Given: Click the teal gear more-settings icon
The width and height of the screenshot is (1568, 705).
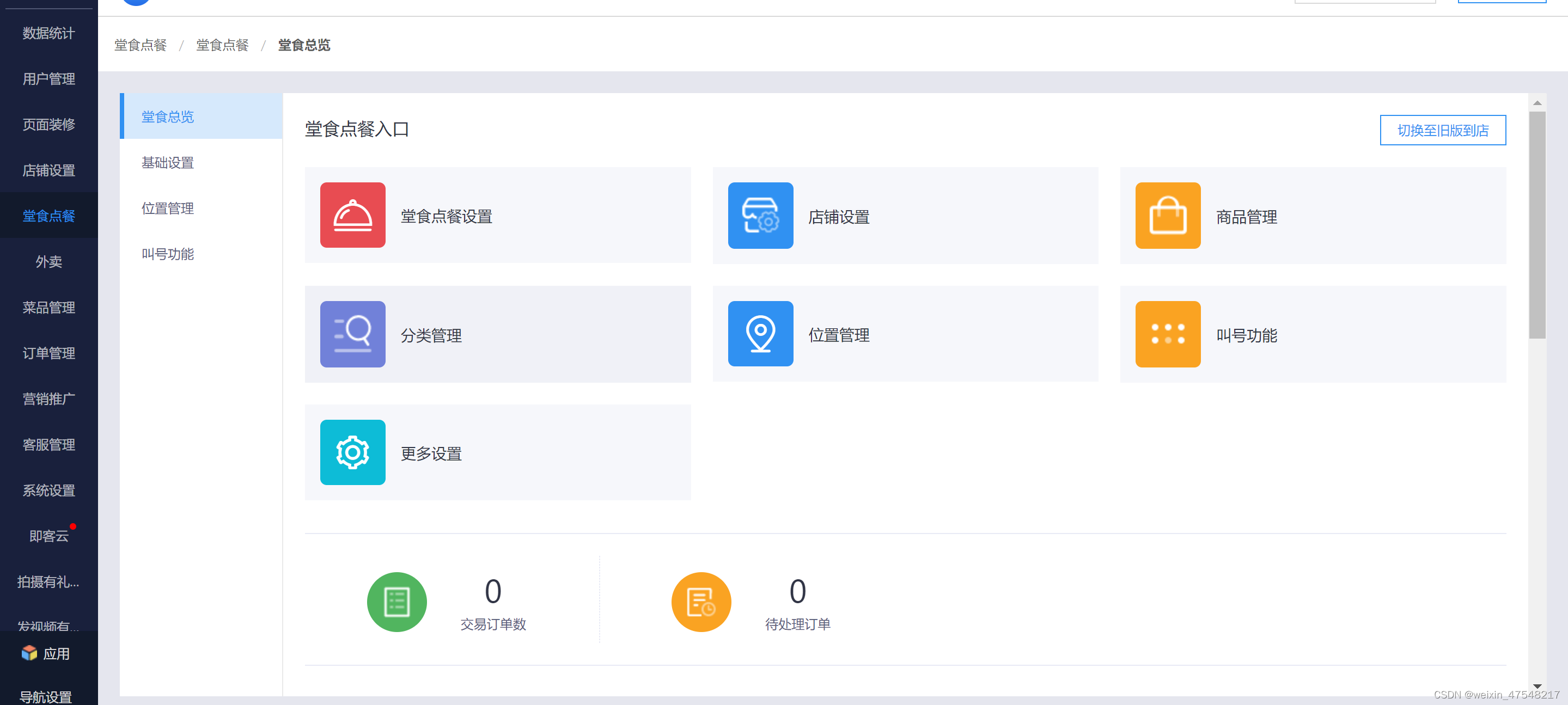Looking at the screenshot, I should point(352,452).
